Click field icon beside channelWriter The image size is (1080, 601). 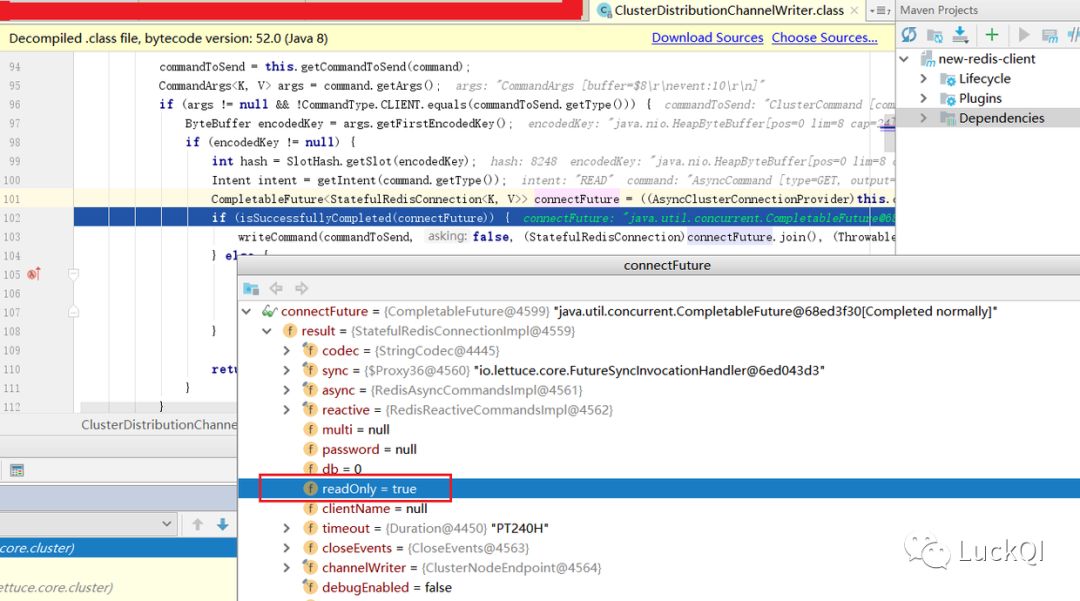coord(310,568)
